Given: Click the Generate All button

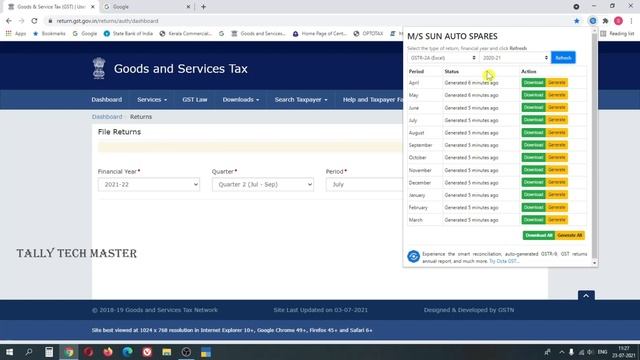Looking at the screenshot, I should tap(569, 236).
